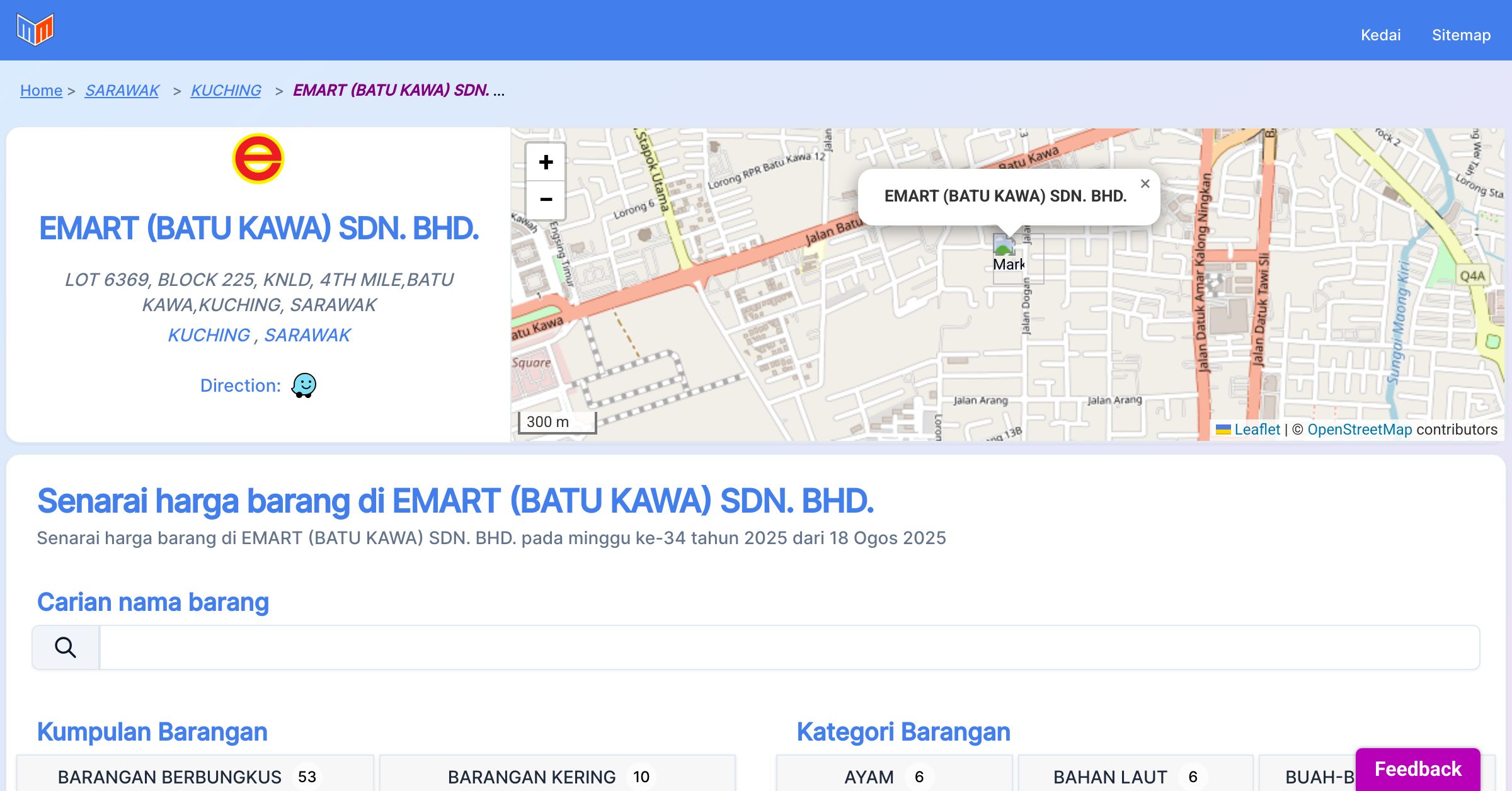This screenshot has width=1512, height=791.
Task: Click the site logo in header
Action: pos(35,30)
